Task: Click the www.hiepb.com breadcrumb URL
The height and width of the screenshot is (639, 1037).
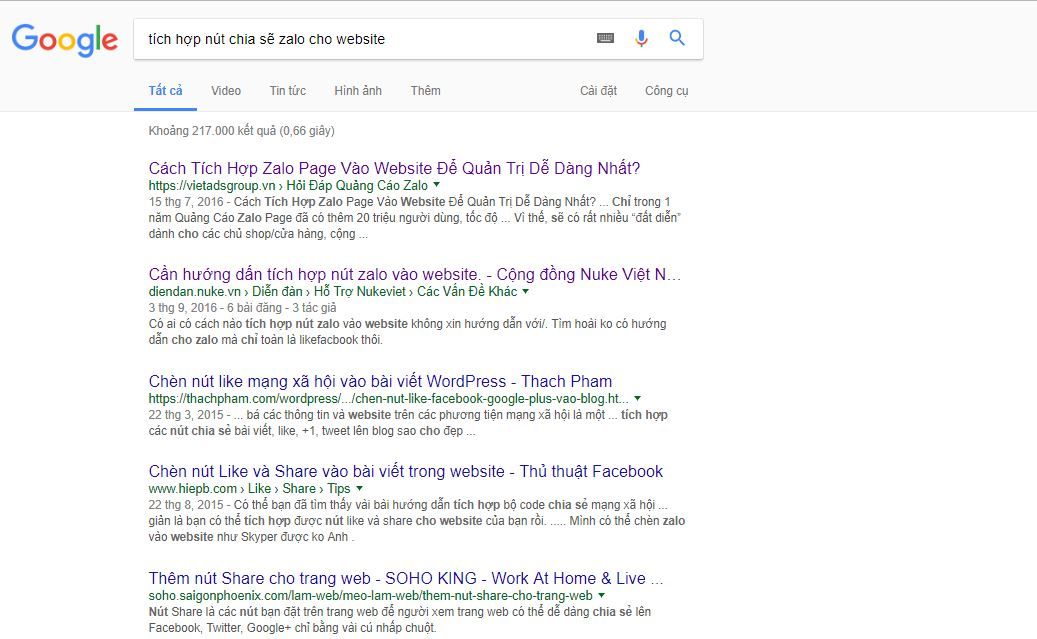Action: pyautogui.click(x=249, y=488)
